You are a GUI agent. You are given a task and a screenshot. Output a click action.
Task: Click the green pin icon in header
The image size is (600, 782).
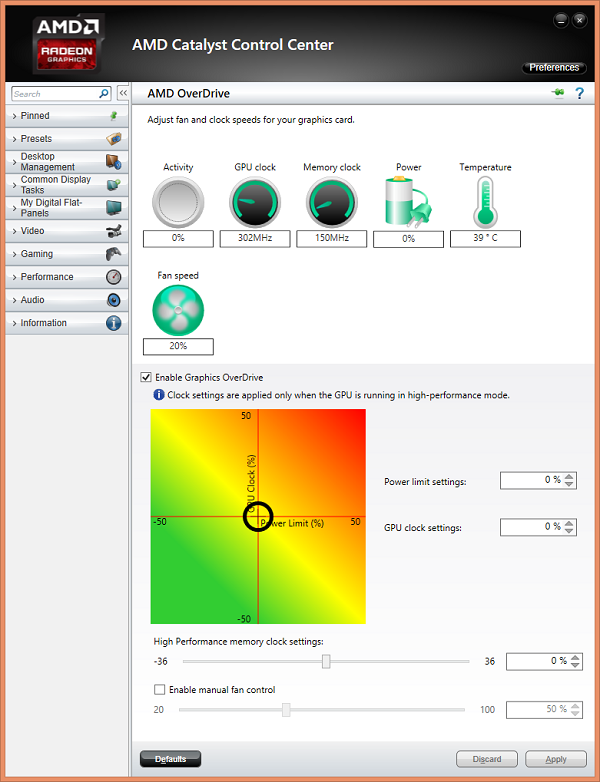tap(558, 93)
